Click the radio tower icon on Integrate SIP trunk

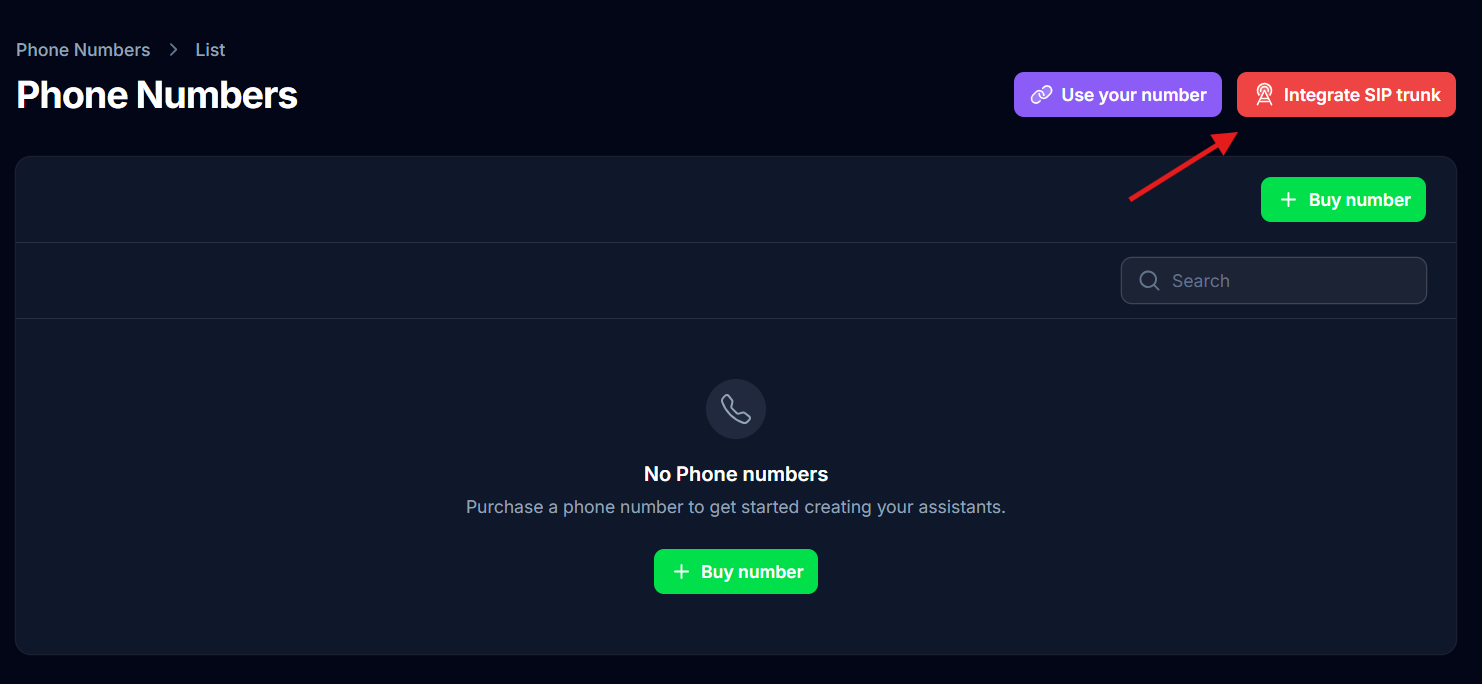(1265, 94)
